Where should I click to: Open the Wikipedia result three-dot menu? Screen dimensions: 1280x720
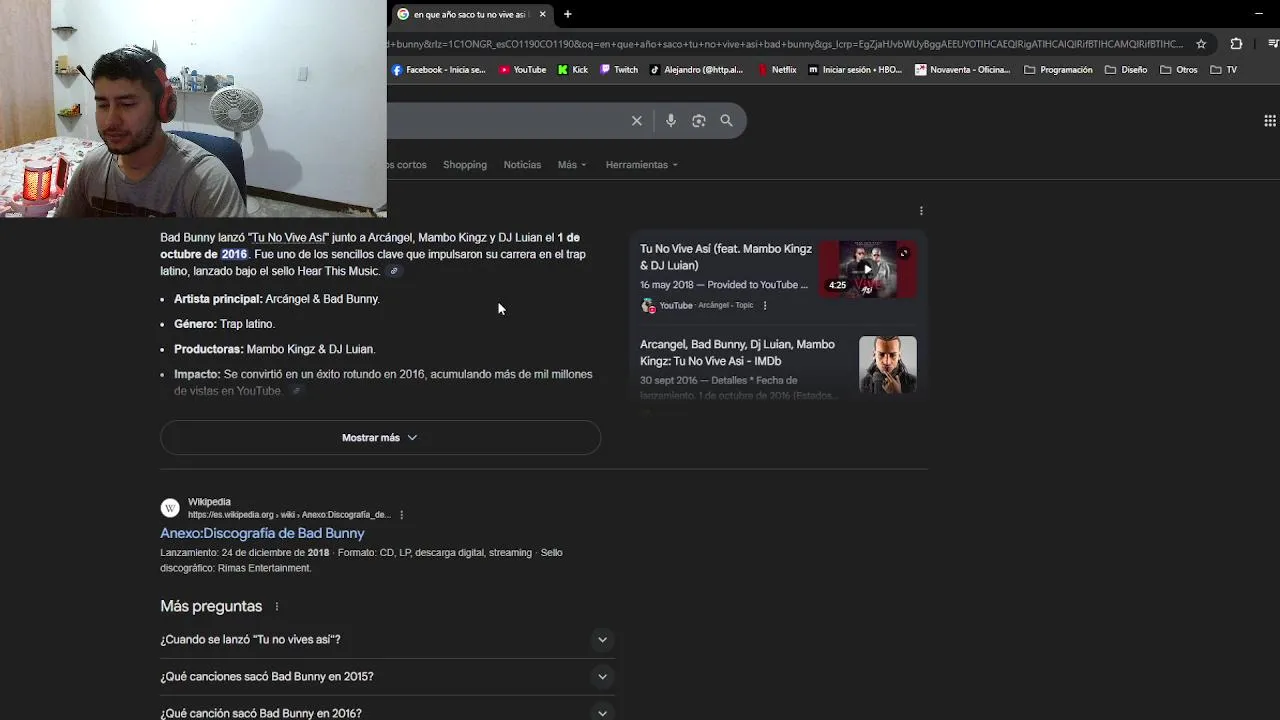coord(401,515)
